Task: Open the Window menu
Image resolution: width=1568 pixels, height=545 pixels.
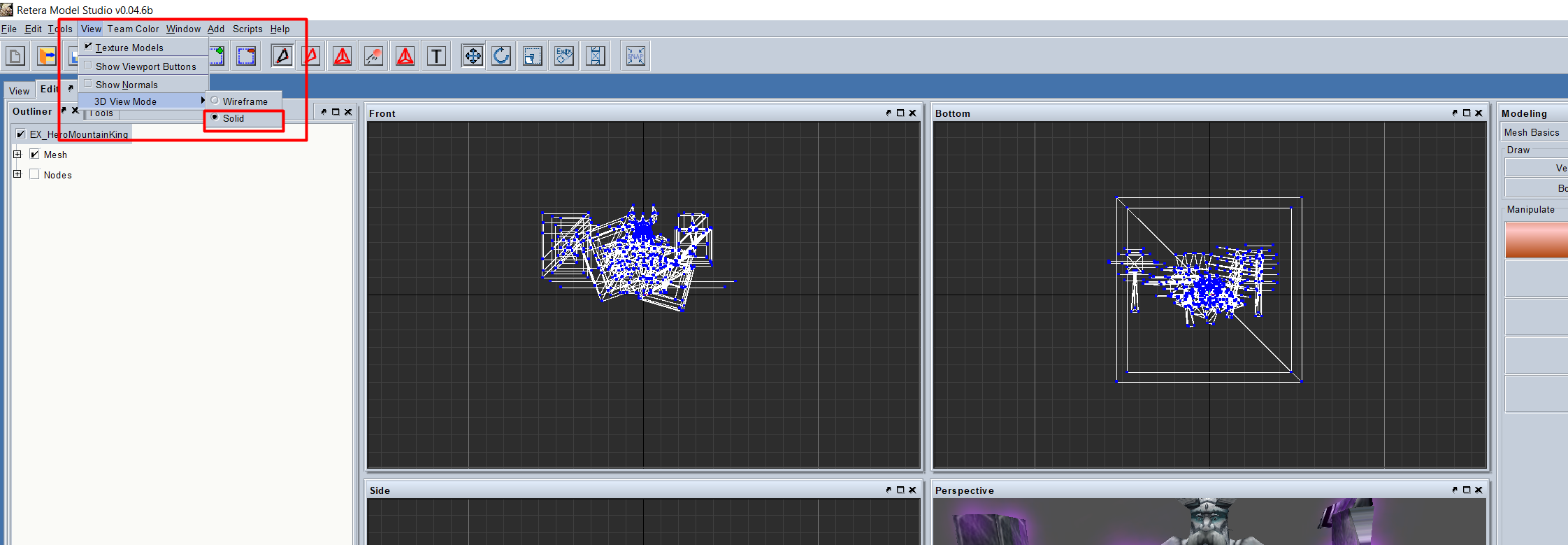Action: pos(183,29)
